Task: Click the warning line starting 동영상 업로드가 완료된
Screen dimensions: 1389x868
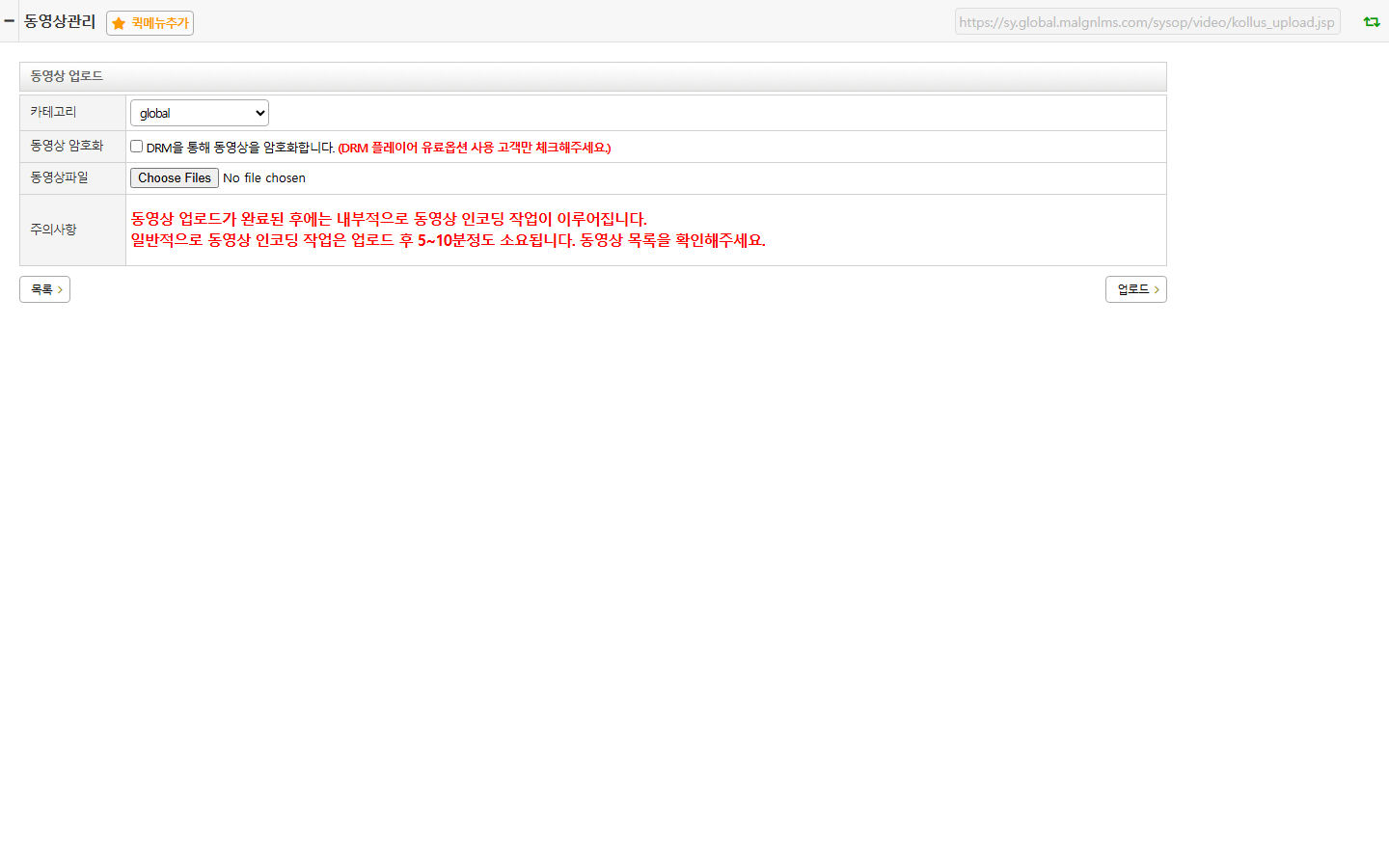Action: (389, 219)
